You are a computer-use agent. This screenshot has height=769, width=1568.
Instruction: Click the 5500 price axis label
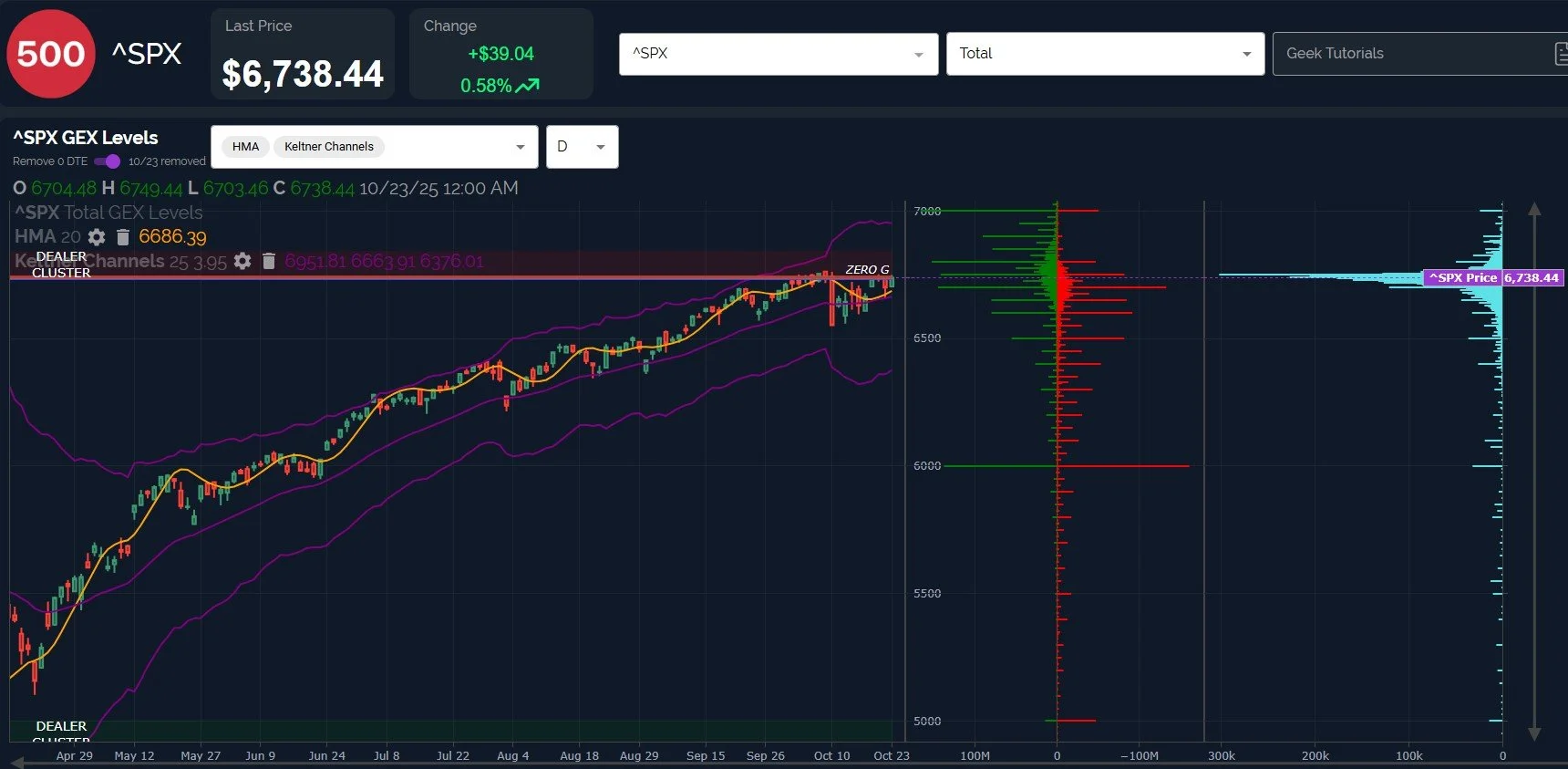[x=927, y=594]
